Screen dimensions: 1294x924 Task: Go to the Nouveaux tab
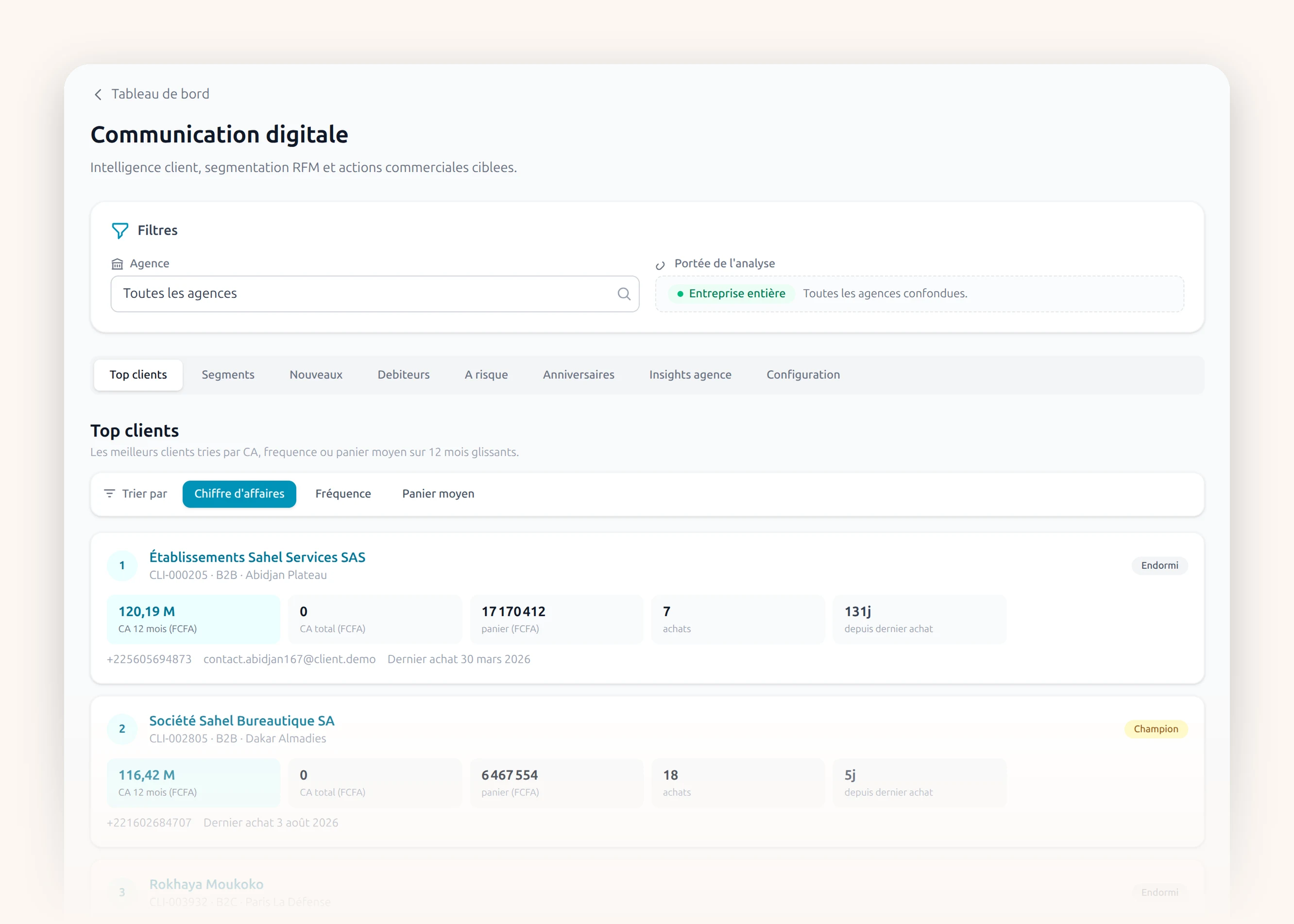click(316, 375)
